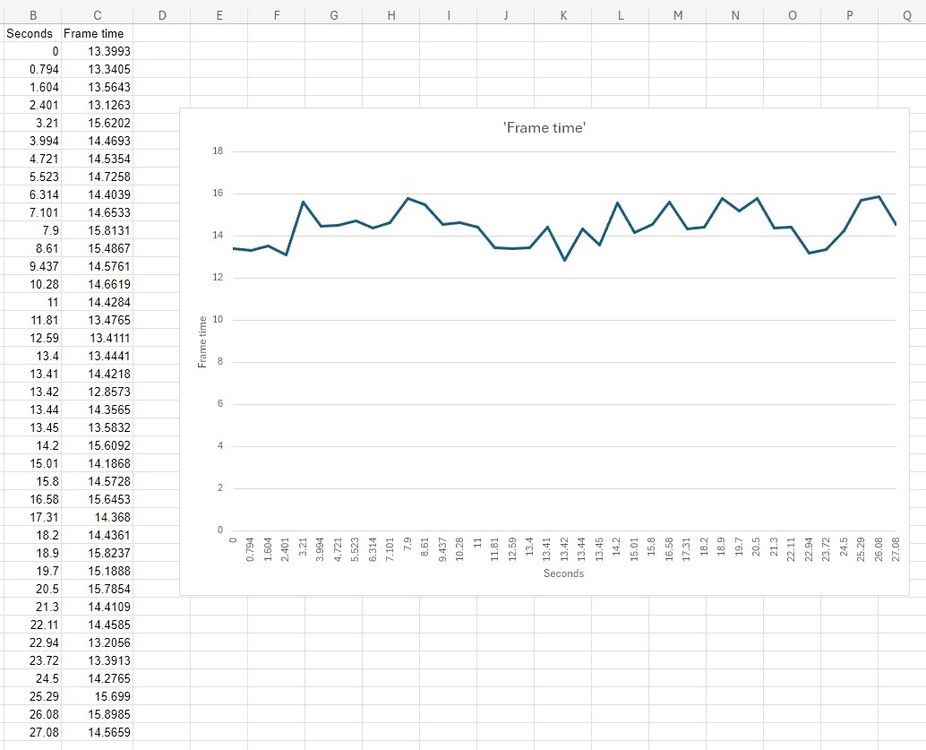Click the y-axis value 18 on chart
926x750 pixels.
point(219,151)
